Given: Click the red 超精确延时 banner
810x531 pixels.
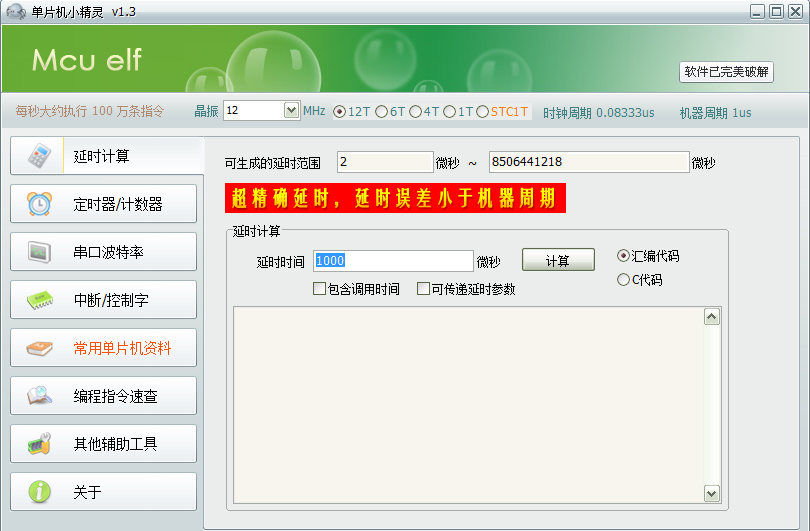Looking at the screenshot, I should coord(395,198).
